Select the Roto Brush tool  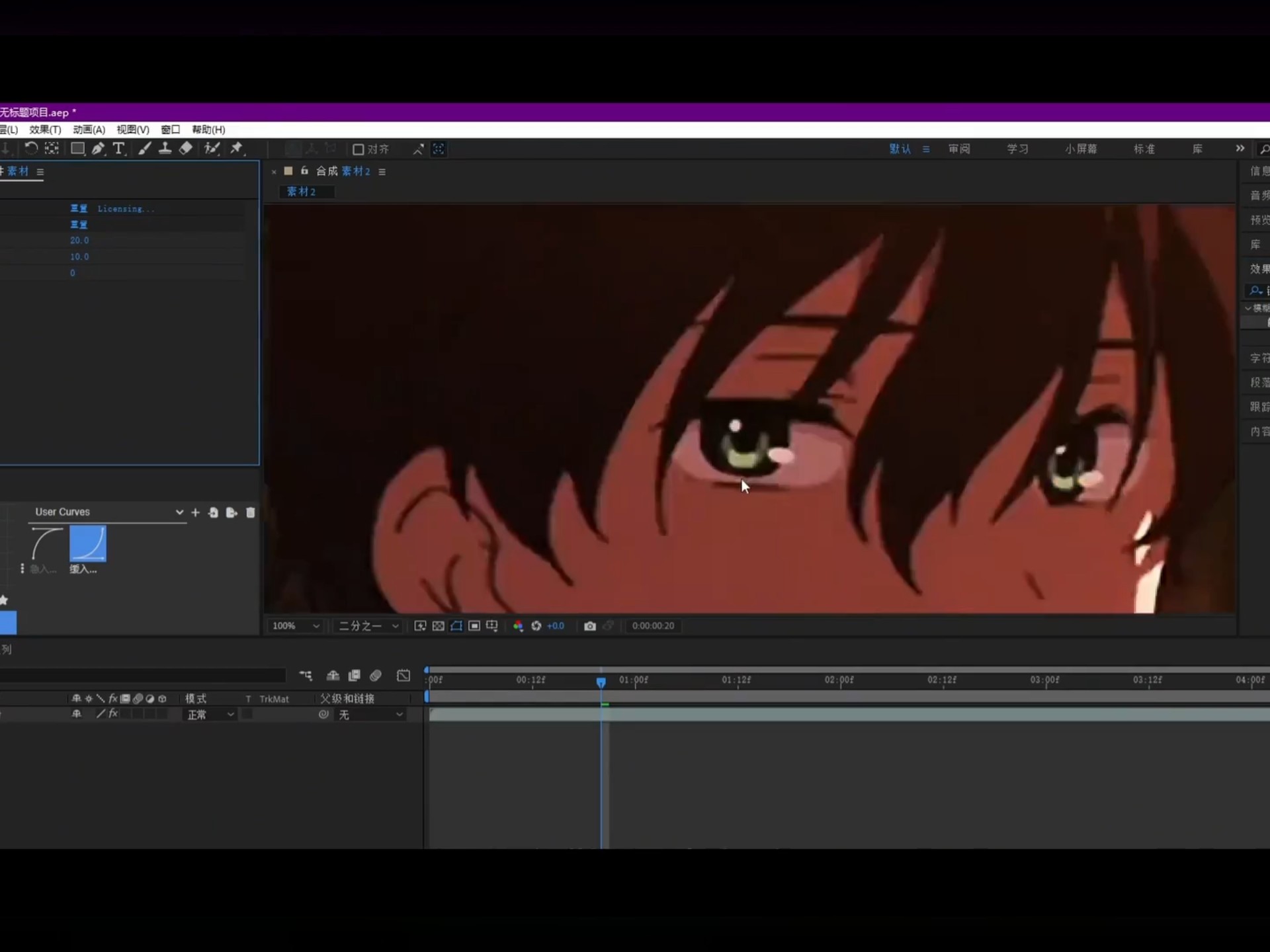pos(212,149)
